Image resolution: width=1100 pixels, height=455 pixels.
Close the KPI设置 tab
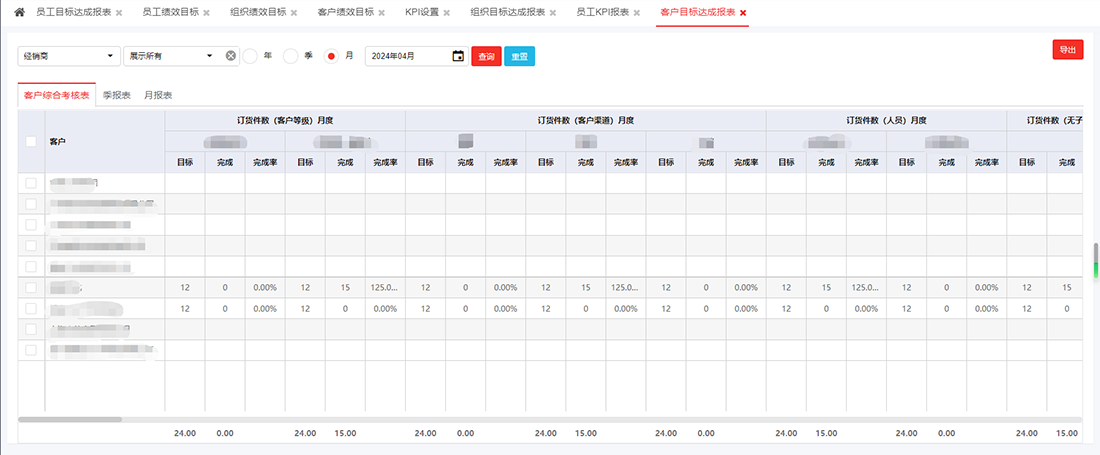[x=447, y=13]
